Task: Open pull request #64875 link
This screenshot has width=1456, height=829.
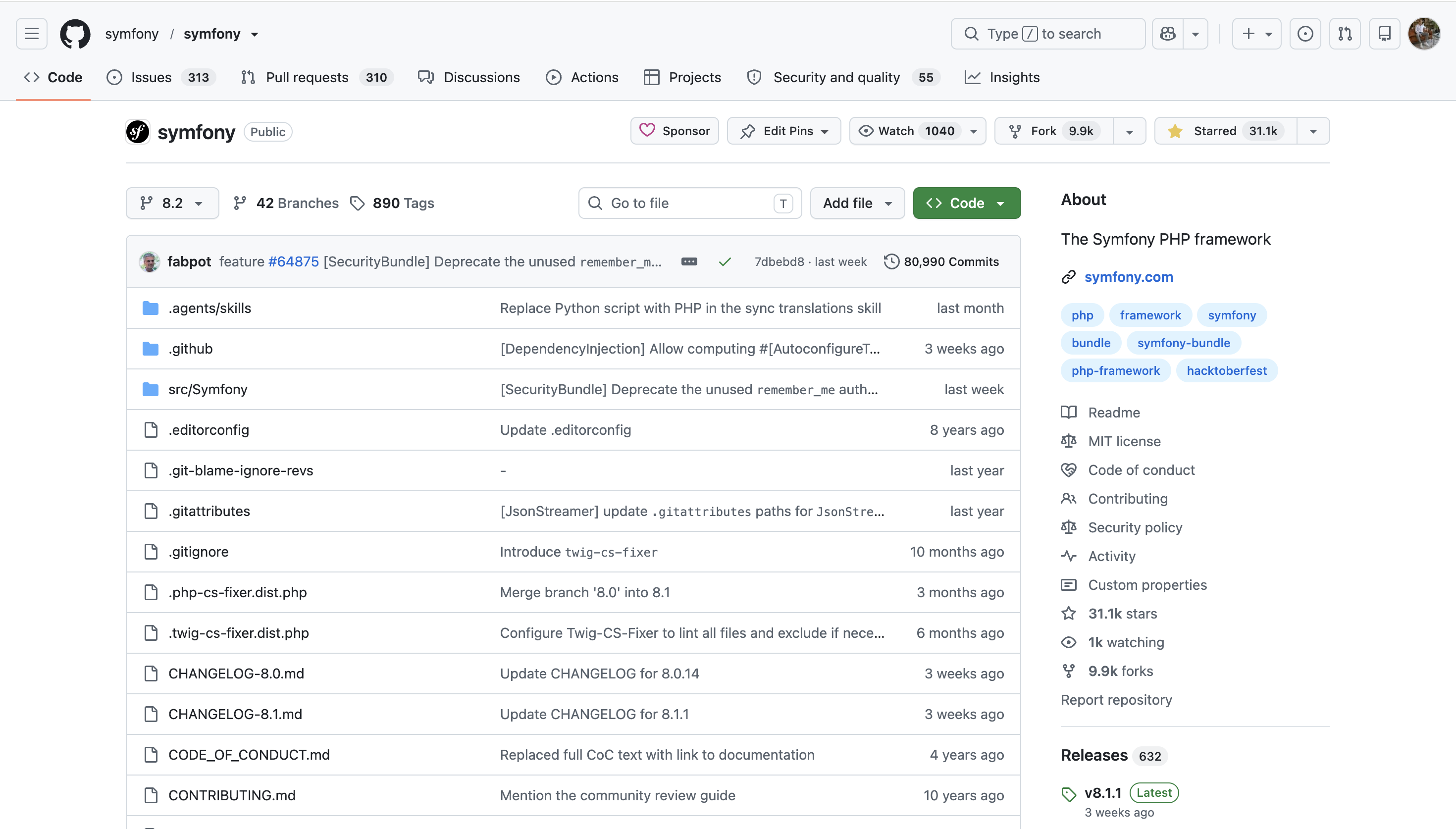Action: pyautogui.click(x=293, y=261)
